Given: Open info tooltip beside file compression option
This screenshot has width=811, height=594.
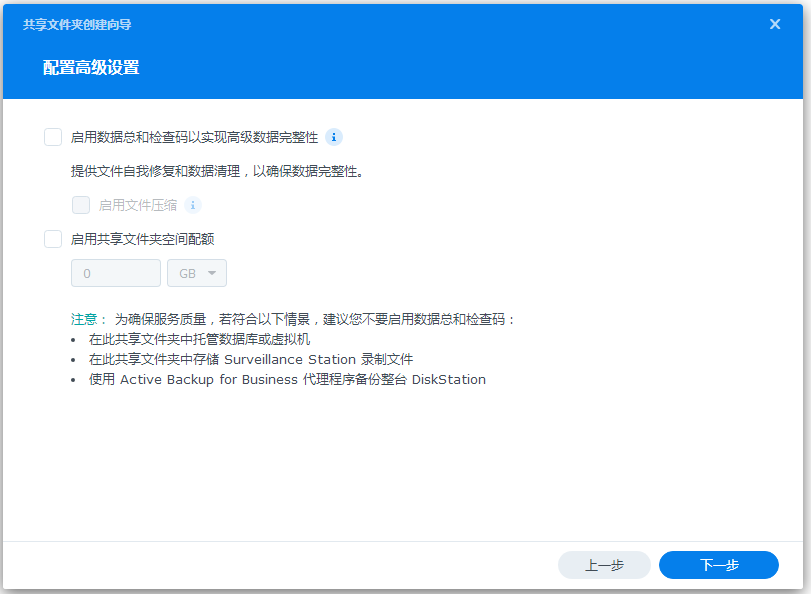Looking at the screenshot, I should [x=193, y=205].
